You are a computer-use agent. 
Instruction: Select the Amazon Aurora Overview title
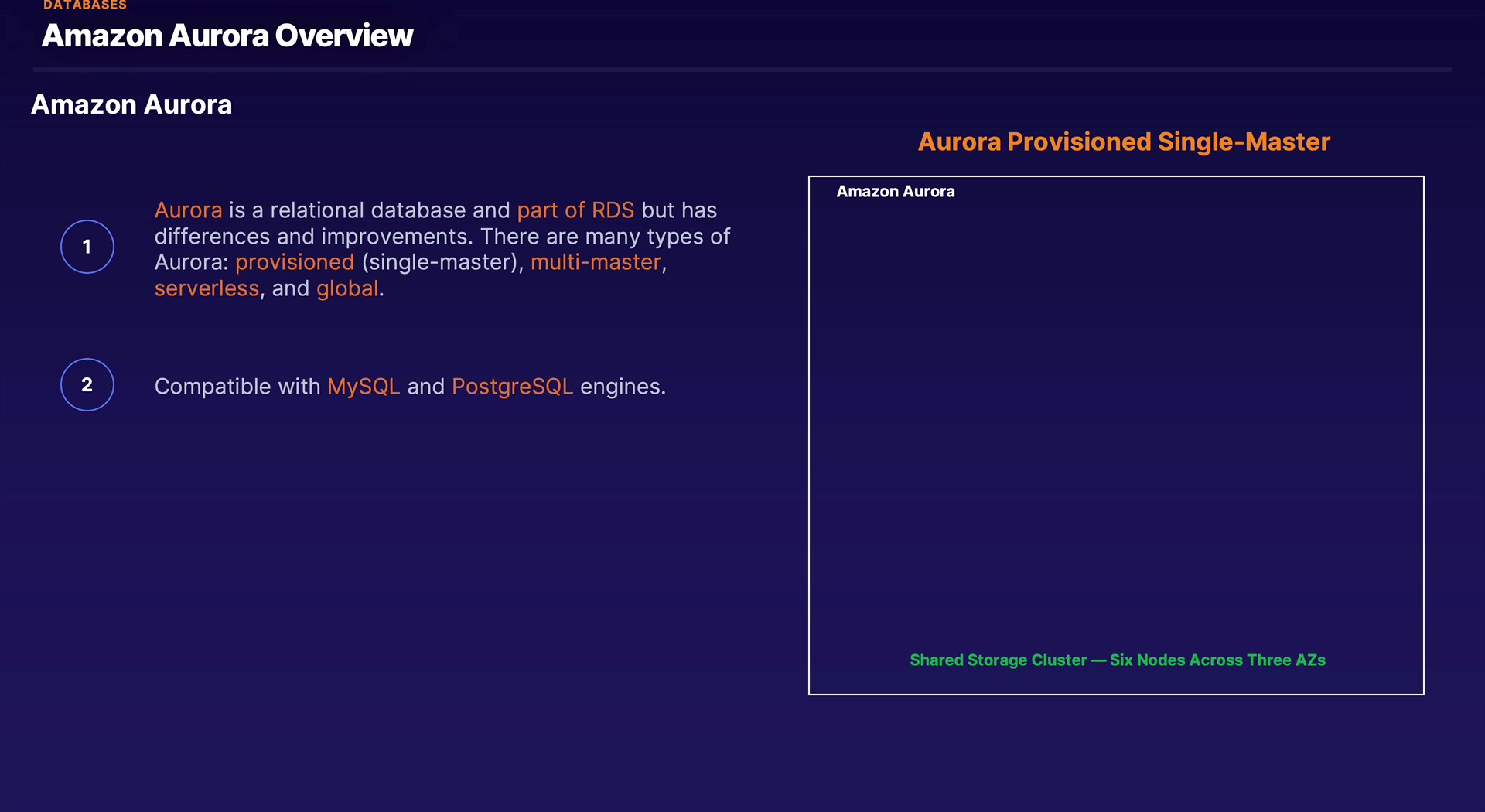pyautogui.click(x=227, y=36)
